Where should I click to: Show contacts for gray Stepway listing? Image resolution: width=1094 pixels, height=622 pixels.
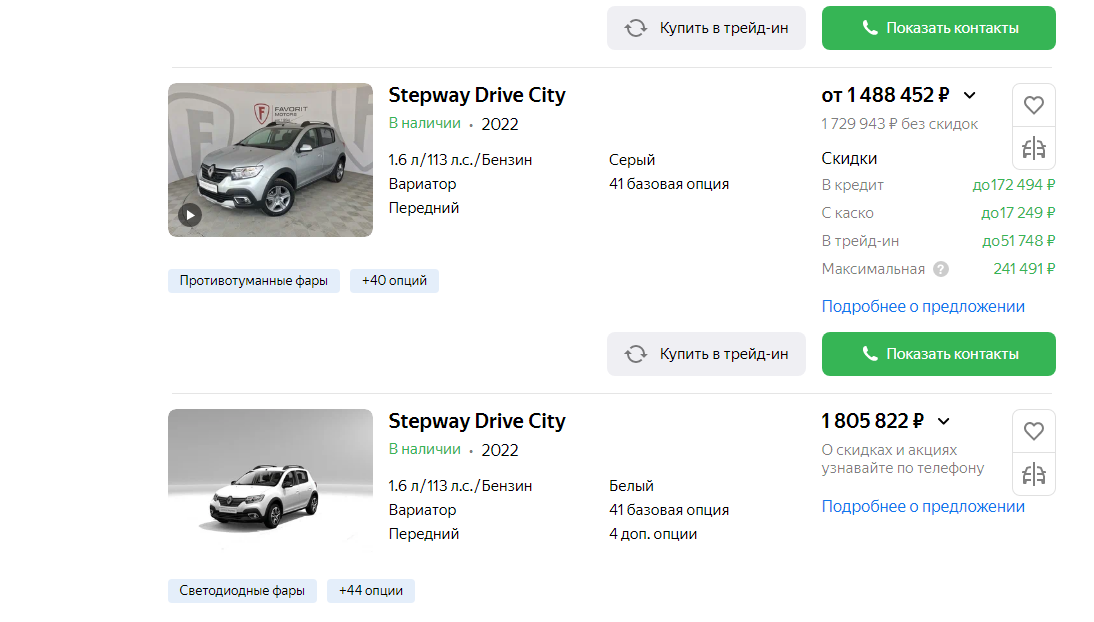[938, 354]
